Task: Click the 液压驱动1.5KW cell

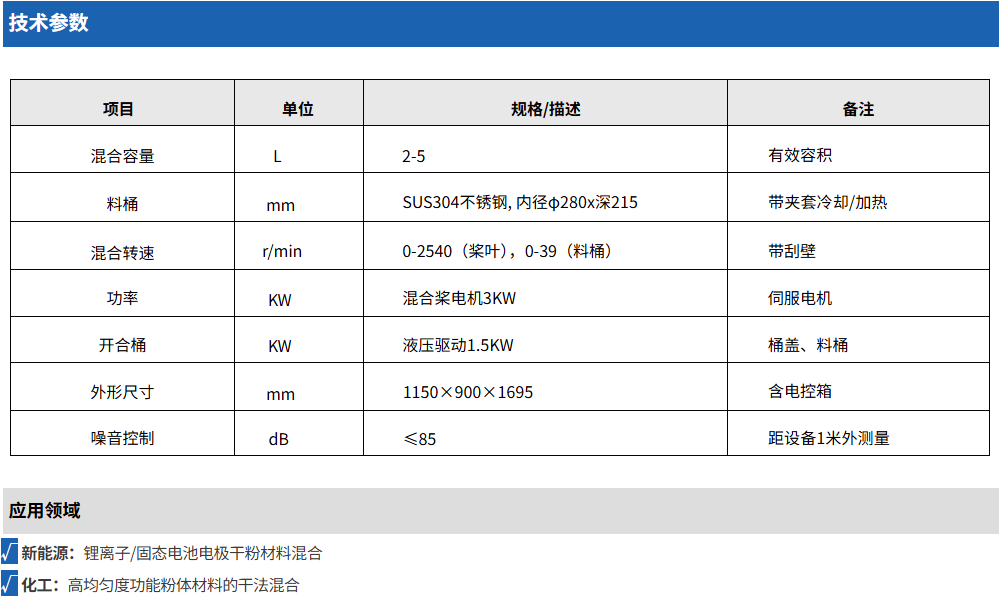Action: pos(458,345)
